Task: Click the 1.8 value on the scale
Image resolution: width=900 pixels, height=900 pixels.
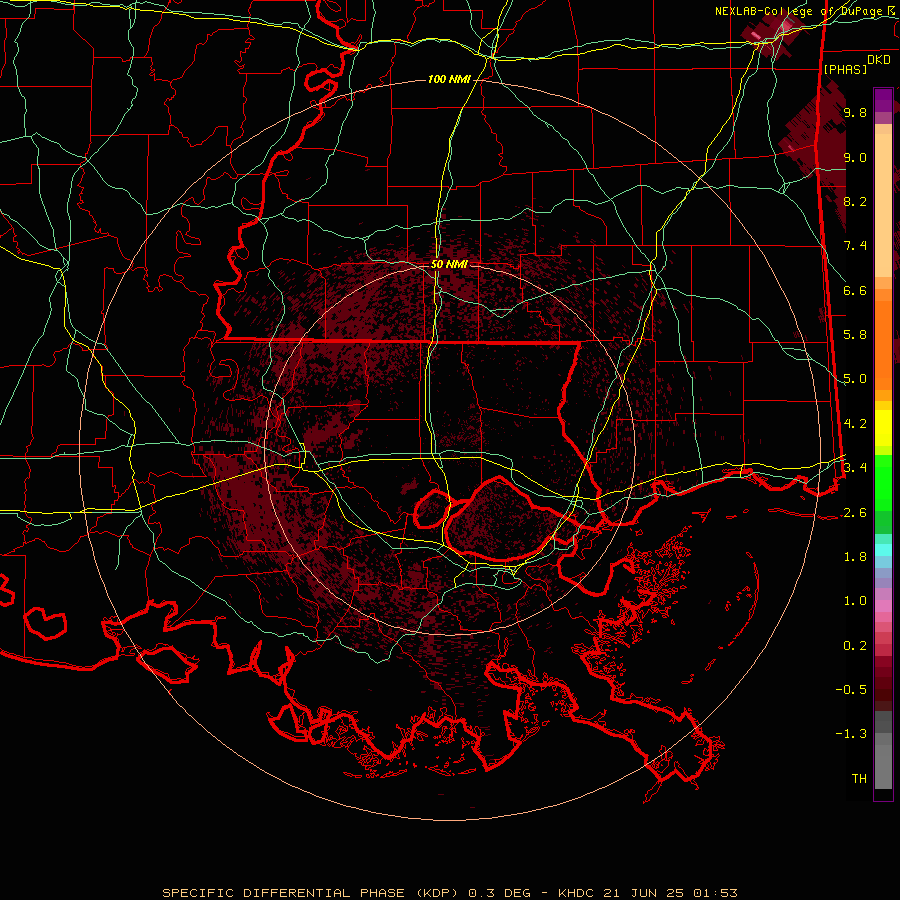Action: coord(855,557)
